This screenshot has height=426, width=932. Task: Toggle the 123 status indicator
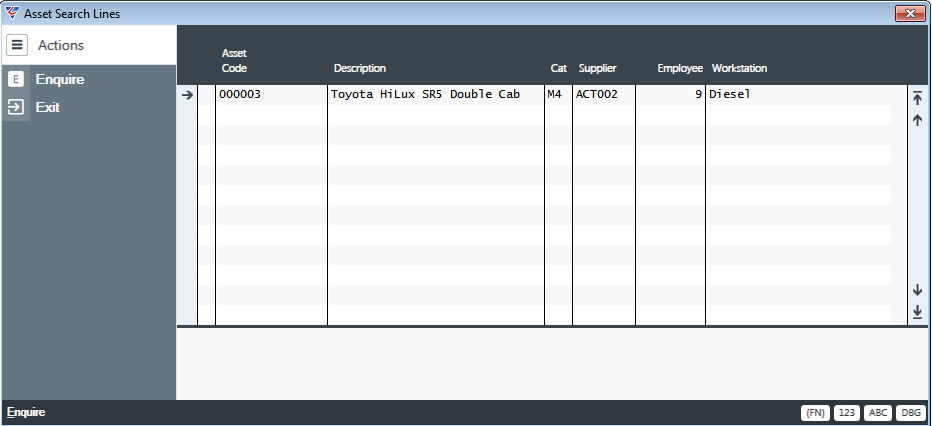(x=847, y=412)
